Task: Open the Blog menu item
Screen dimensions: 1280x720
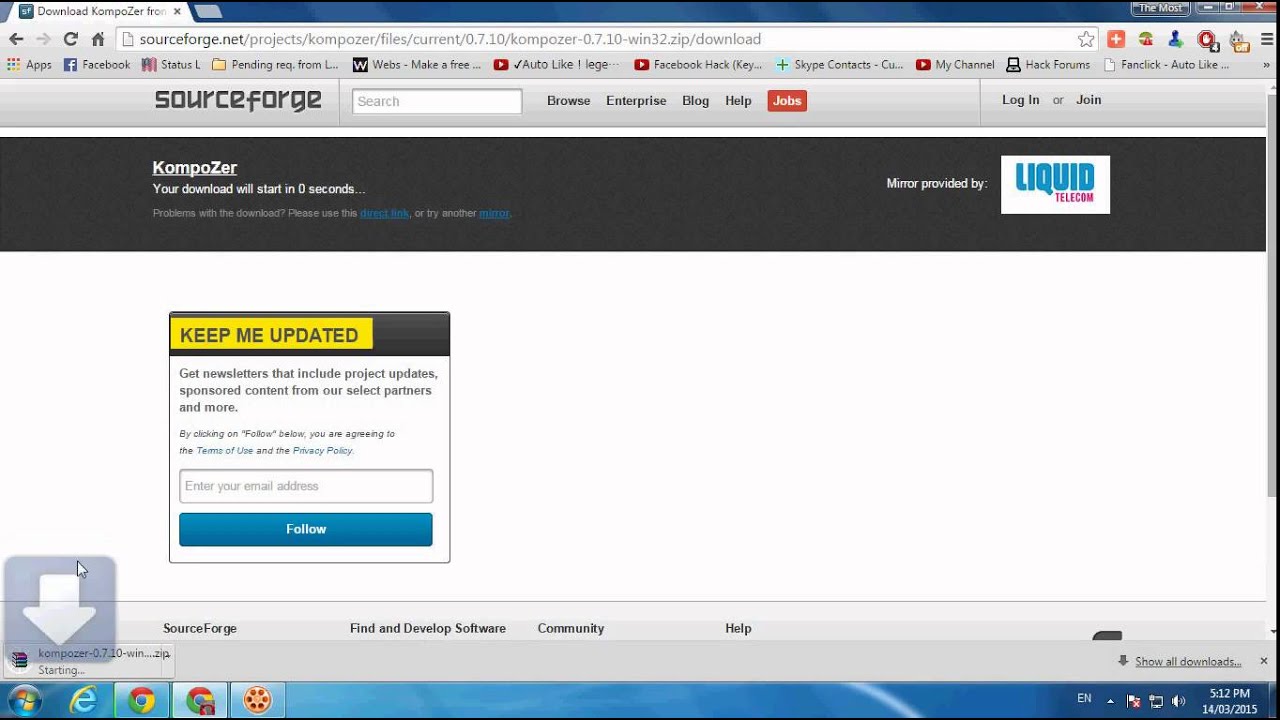Action: tap(695, 101)
